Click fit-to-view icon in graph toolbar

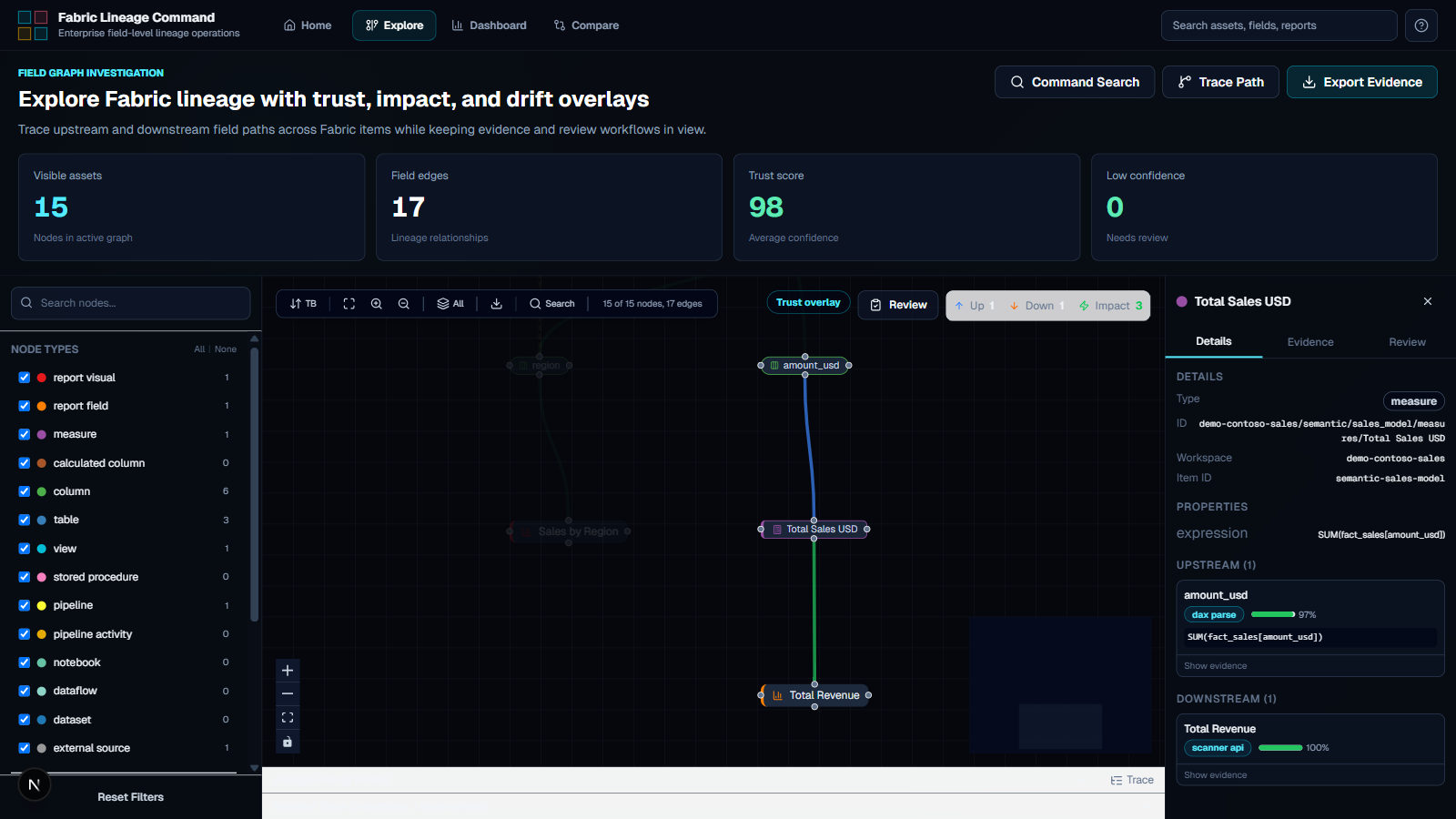(x=349, y=304)
